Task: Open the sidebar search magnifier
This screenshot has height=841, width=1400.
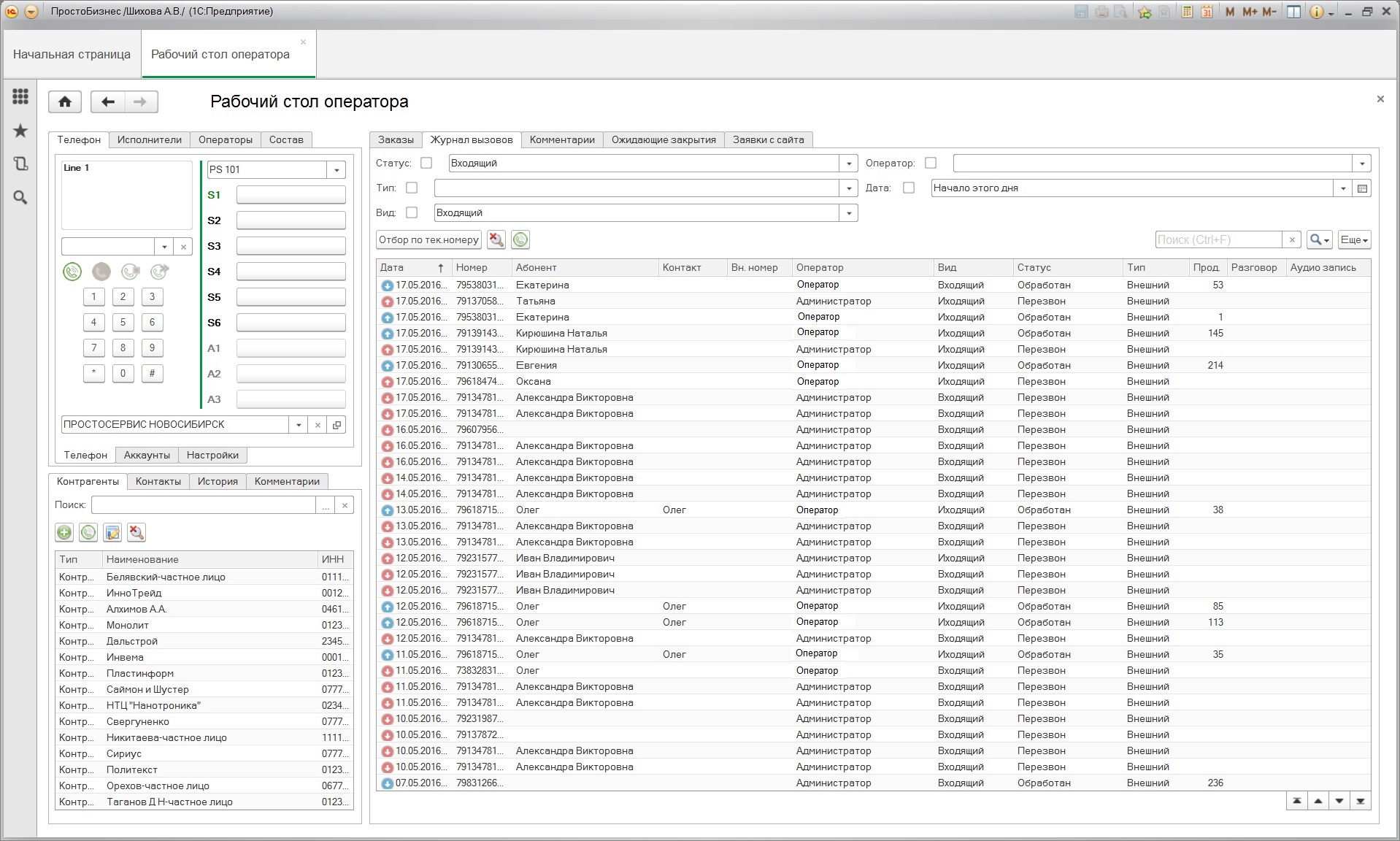Action: coord(20,198)
